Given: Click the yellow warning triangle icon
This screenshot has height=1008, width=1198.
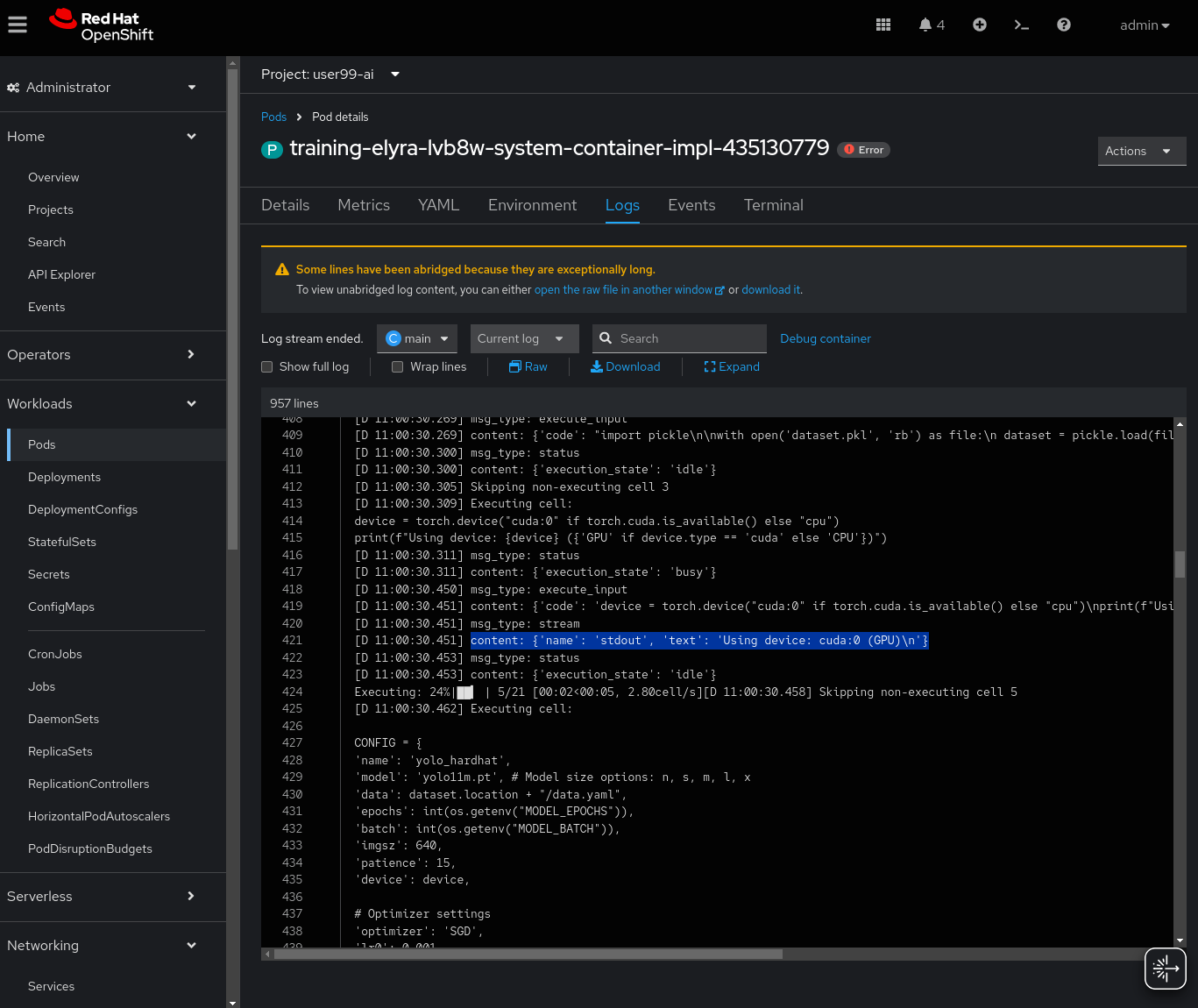Looking at the screenshot, I should (282, 270).
